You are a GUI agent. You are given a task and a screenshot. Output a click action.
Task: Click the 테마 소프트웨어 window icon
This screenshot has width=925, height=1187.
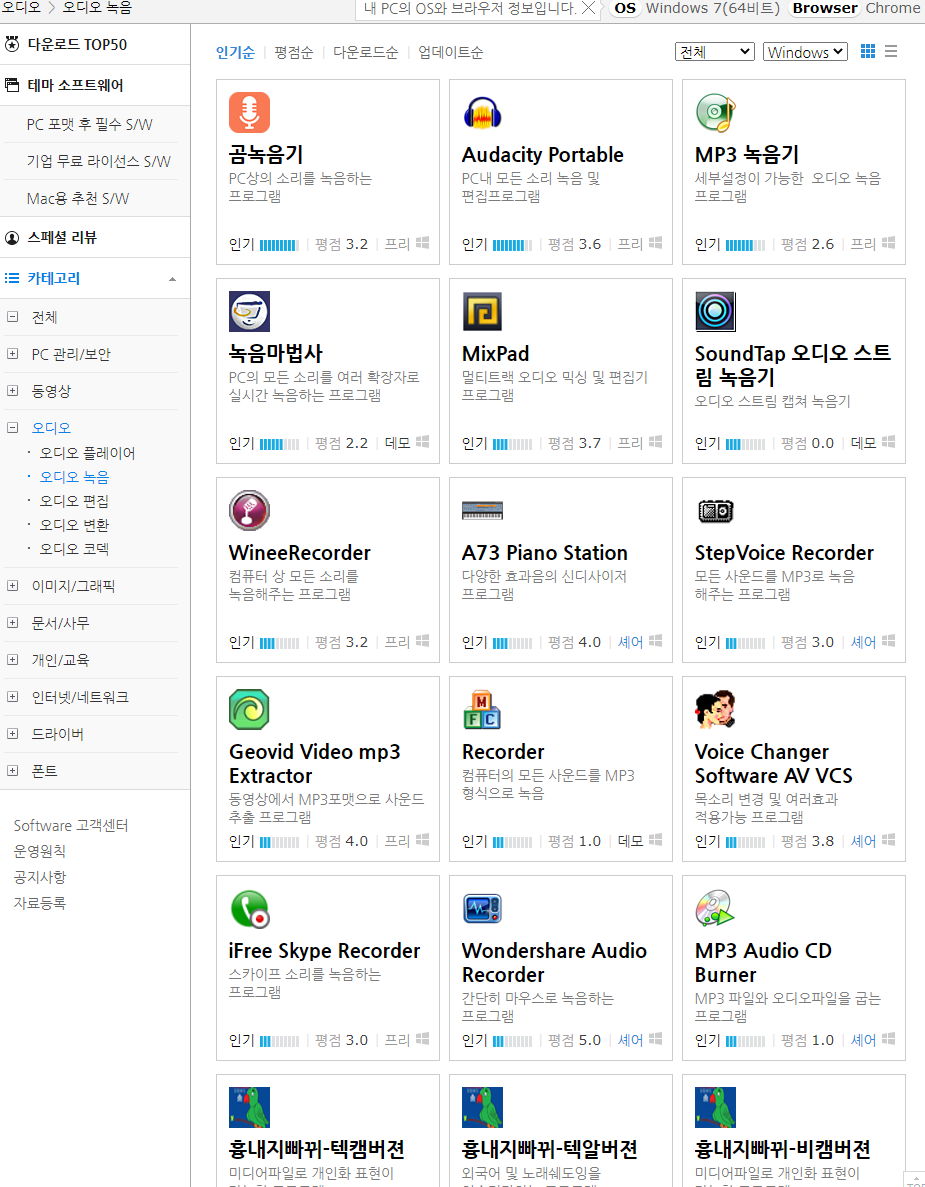coord(12,85)
